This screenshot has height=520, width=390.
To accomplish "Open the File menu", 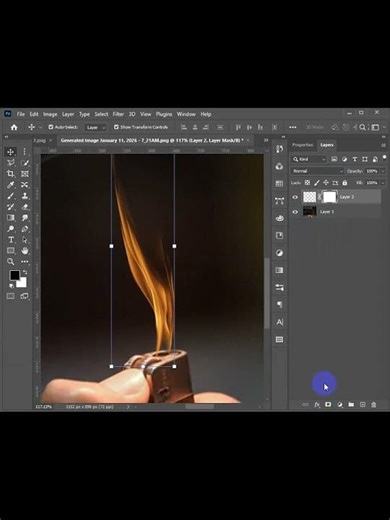I will tap(21, 114).
